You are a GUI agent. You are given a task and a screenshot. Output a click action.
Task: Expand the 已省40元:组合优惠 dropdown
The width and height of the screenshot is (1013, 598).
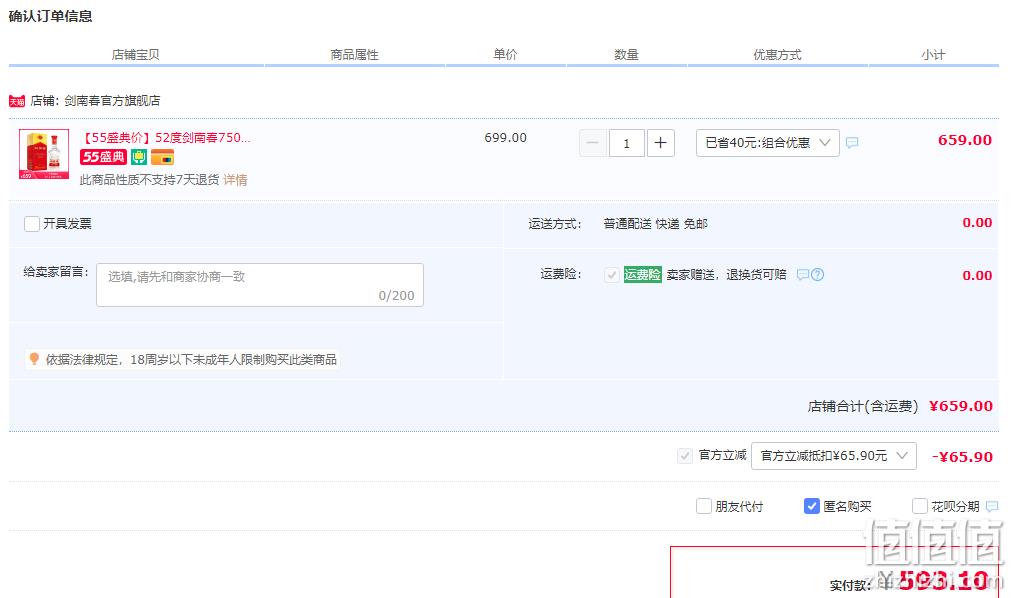click(x=768, y=143)
